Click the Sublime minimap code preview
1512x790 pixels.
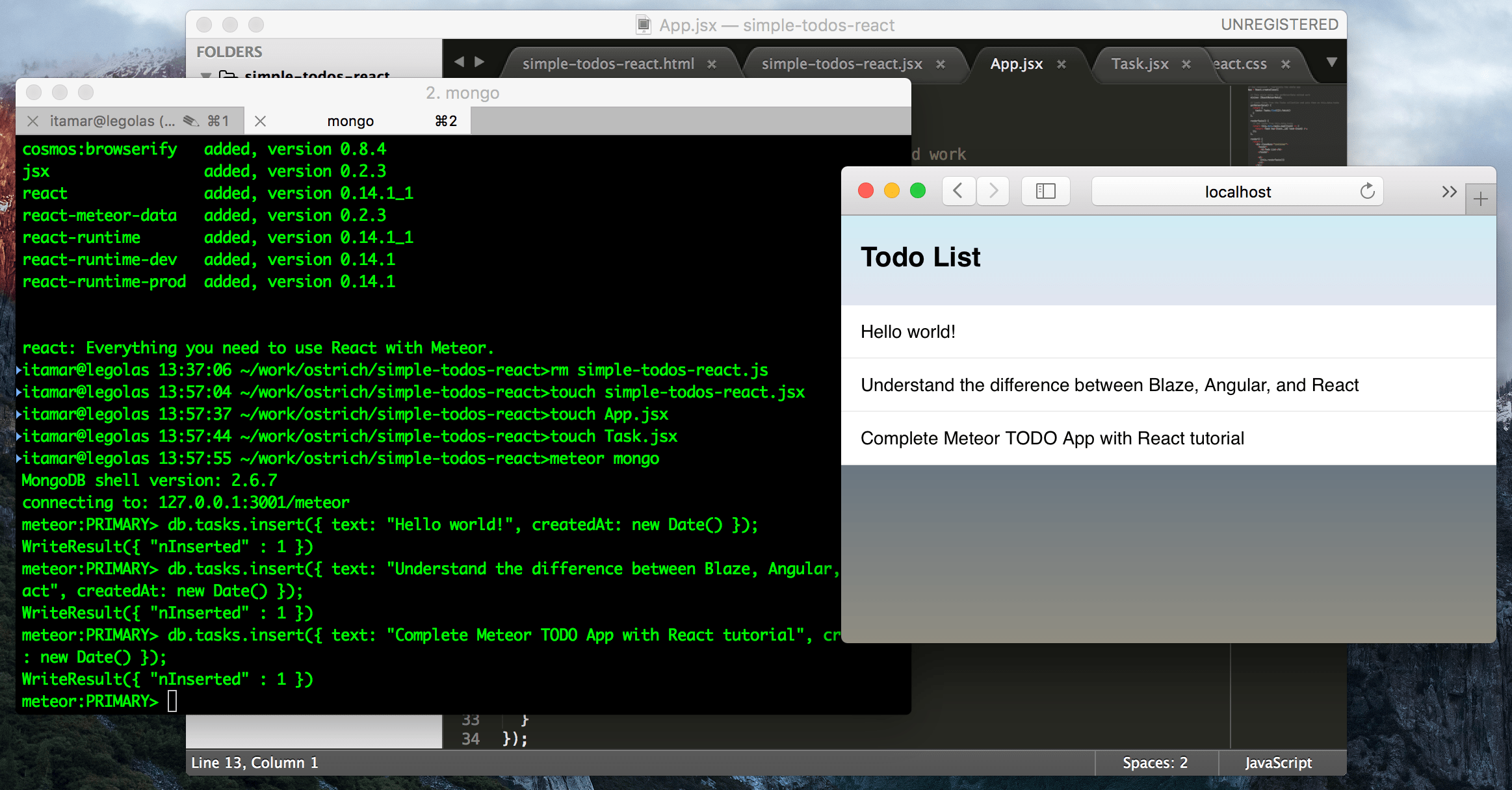(1287, 123)
